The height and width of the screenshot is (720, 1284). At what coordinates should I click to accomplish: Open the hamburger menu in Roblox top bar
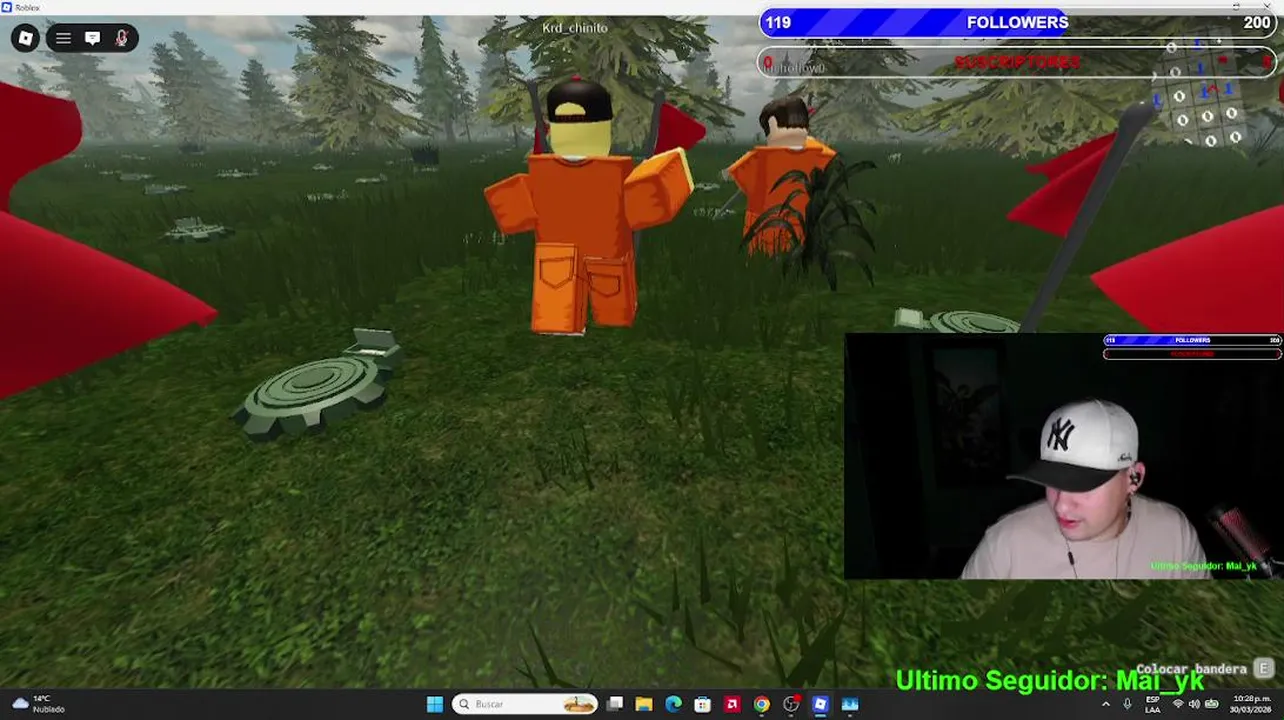point(63,38)
